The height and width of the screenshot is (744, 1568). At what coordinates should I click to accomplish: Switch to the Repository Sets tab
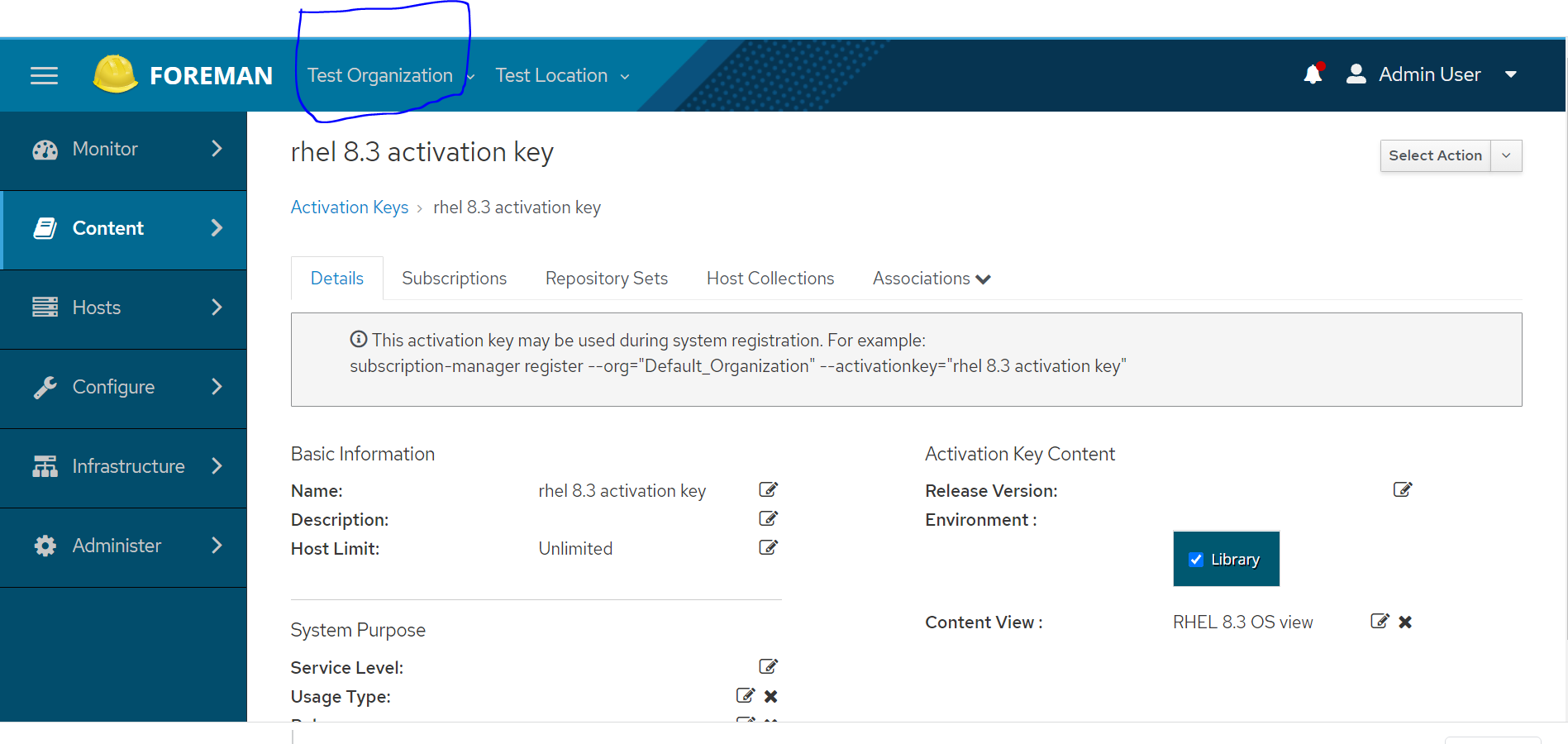pyautogui.click(x=607, y=279)
